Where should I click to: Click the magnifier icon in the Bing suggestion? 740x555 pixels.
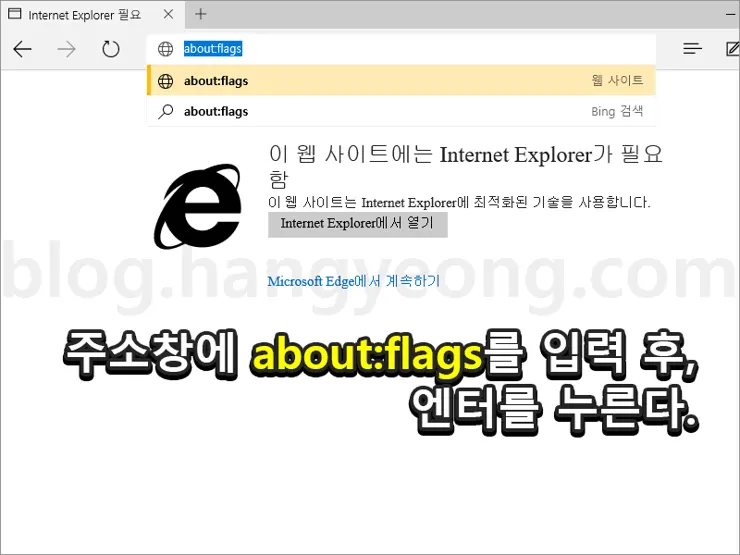point(165,111)
